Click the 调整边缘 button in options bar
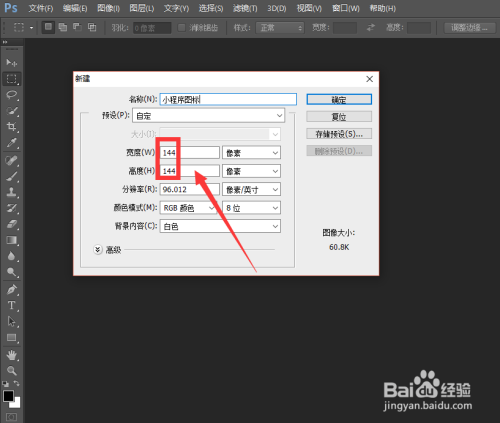Image resolution: width=500 pixels, height=423 pixels. click(x=470, y=28)
